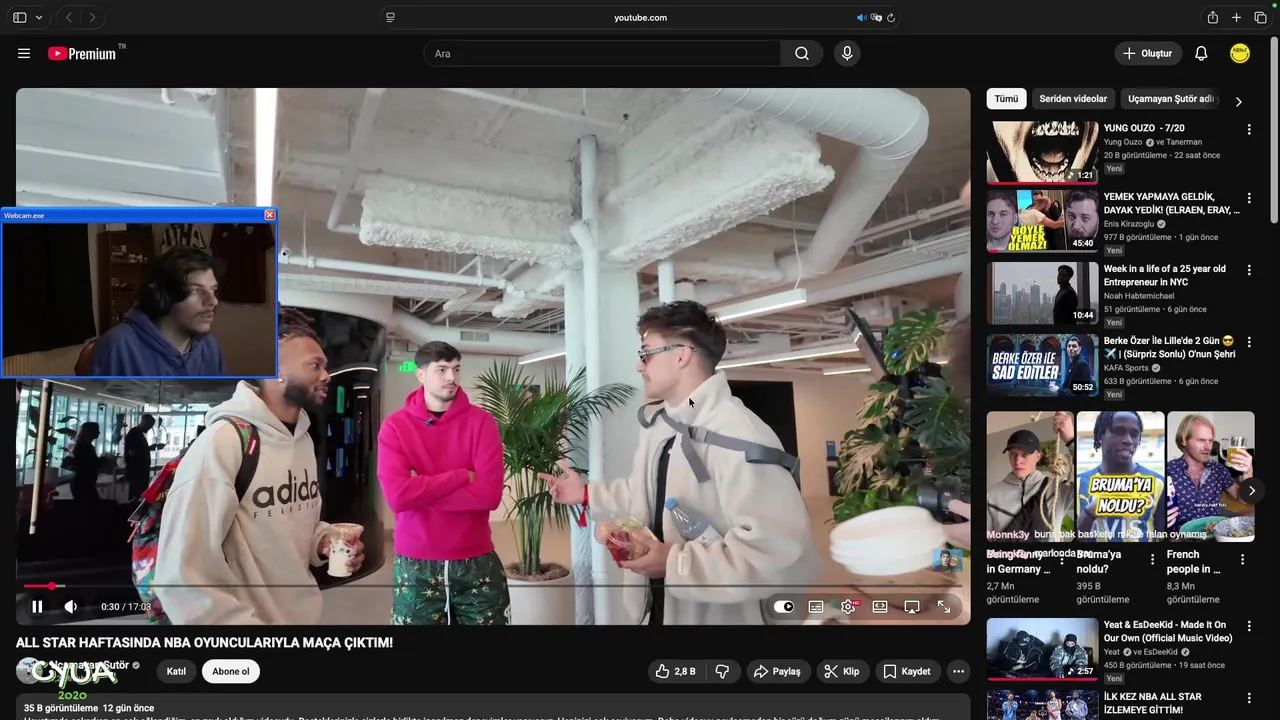This screenshot has height=720, width=1280.
Task: Switch to theater mode
Action: click(880, 606)
